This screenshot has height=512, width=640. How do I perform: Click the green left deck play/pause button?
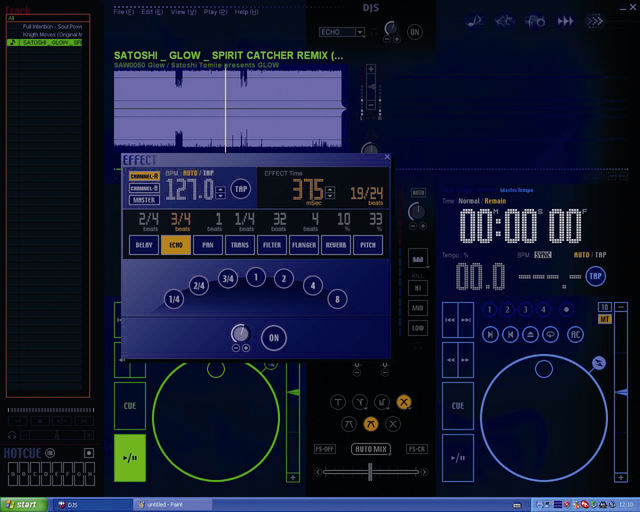click(130, 458)
